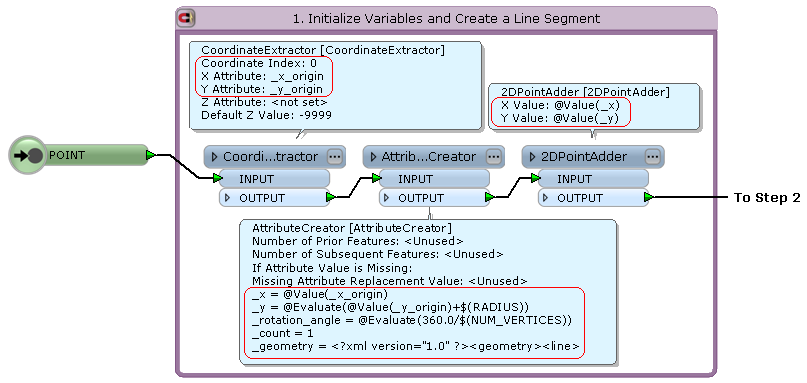807x383 pixels.
Task: Expand AttributeCreator OUTPUT port attributes
Action: pos(387,198)
